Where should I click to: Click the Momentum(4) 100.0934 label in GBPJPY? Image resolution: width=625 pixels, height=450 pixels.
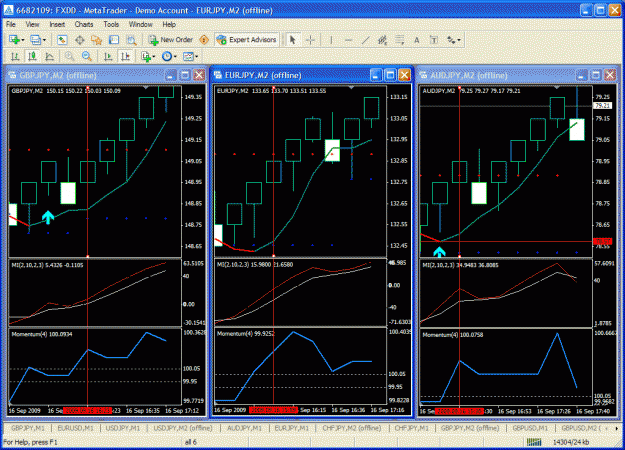pos(42,334)
